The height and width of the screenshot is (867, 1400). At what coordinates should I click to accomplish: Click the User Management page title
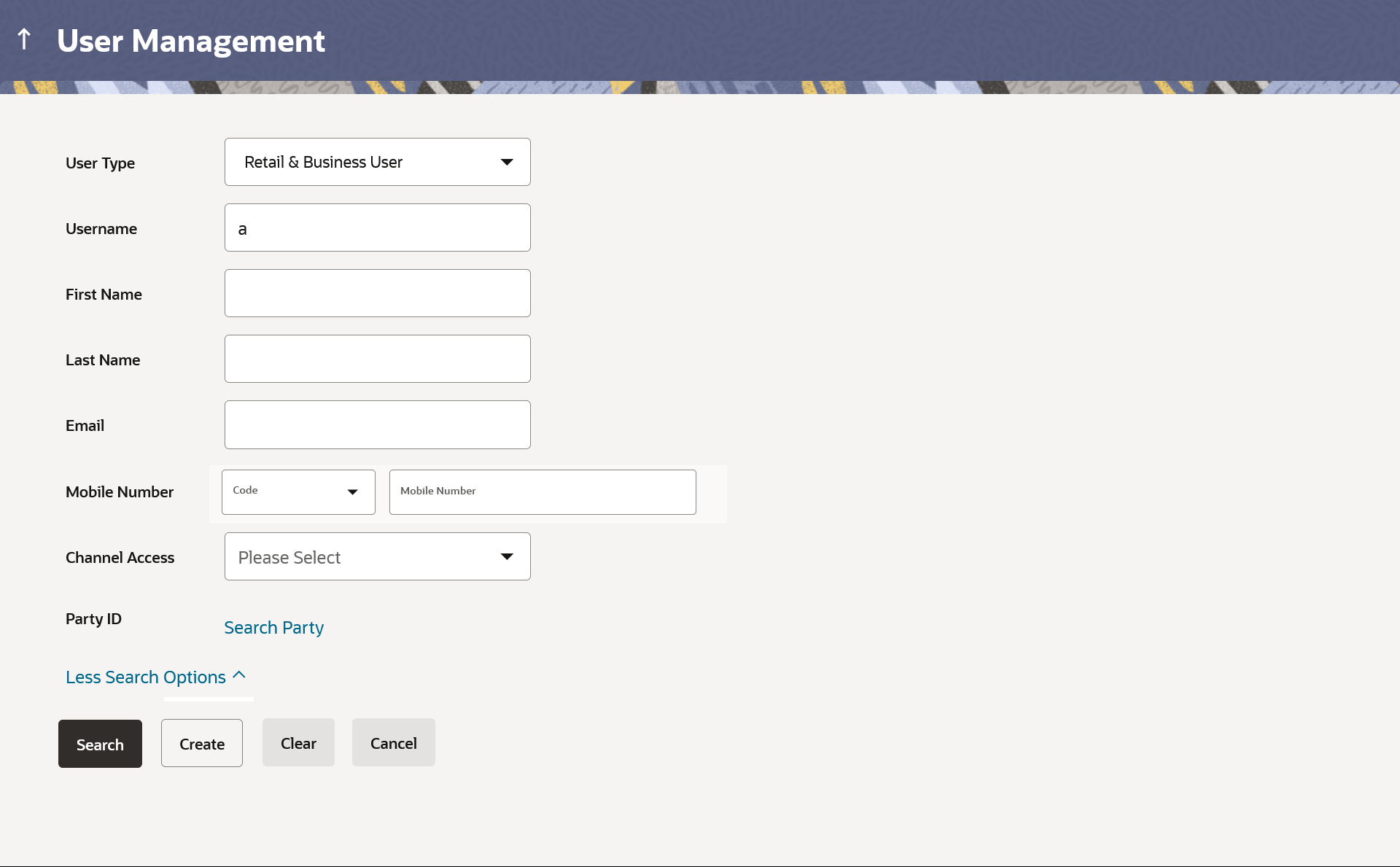[x=191, y=41]
